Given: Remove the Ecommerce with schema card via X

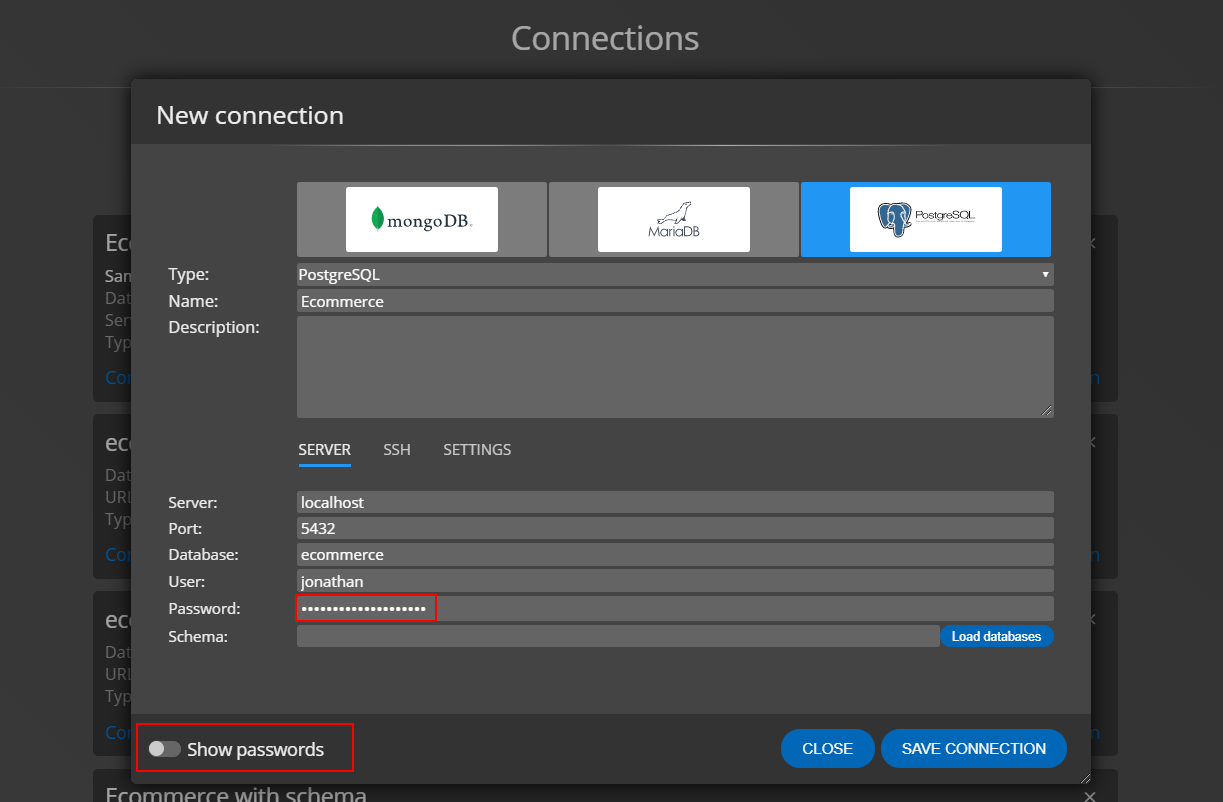Looking at the screenshot, I should tap(1091, 796).
